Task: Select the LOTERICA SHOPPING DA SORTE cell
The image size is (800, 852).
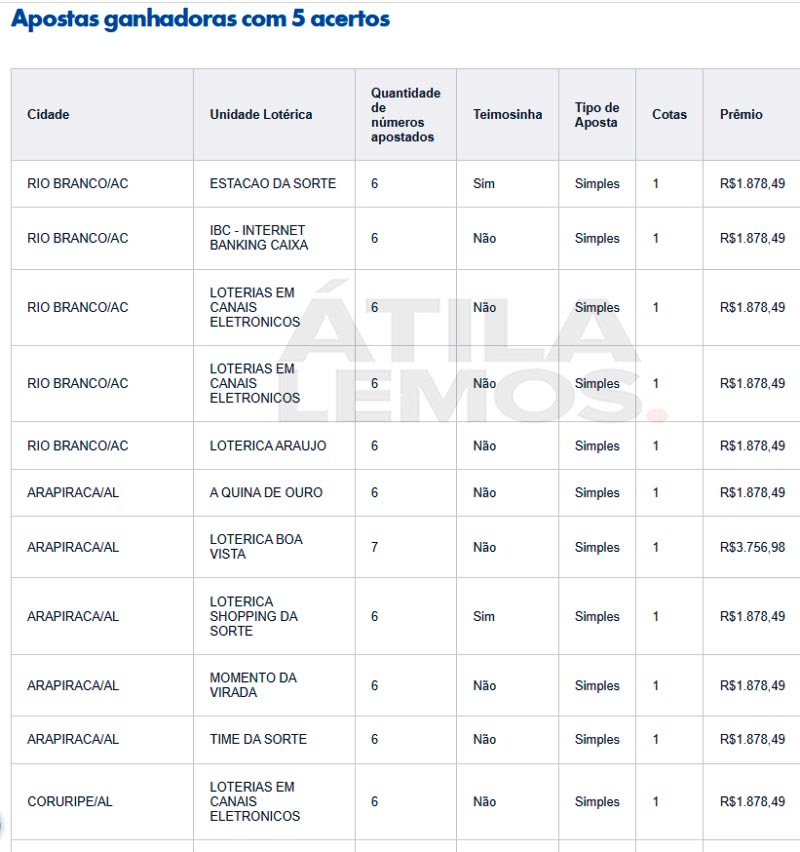Action: [x=254, y=616]
